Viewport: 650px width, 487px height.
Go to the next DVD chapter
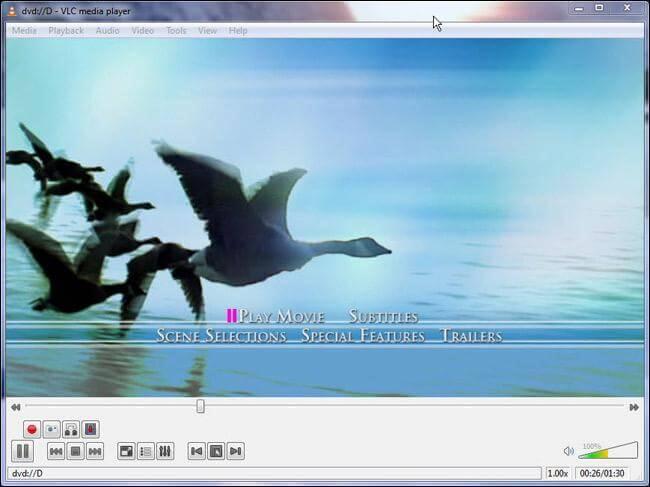tap(235, 451)
